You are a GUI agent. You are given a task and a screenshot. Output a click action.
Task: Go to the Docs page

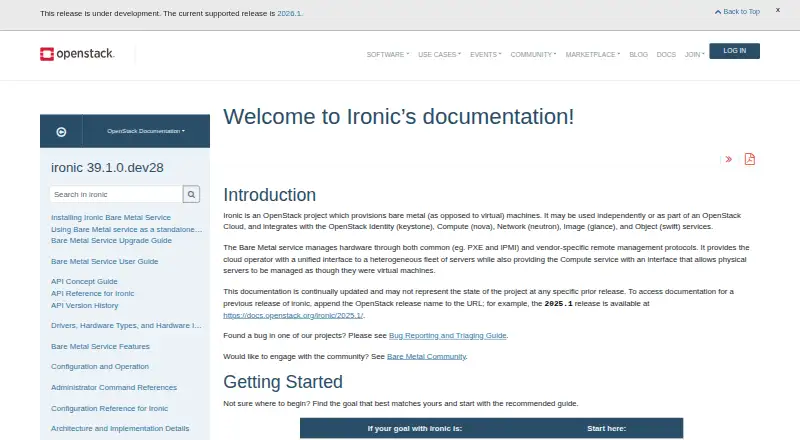[666, 54]
